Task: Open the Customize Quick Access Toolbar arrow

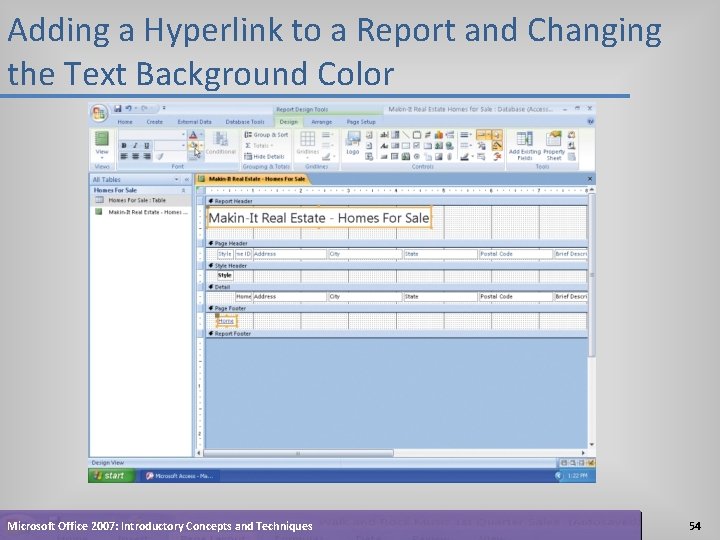Action: [164, 108]
